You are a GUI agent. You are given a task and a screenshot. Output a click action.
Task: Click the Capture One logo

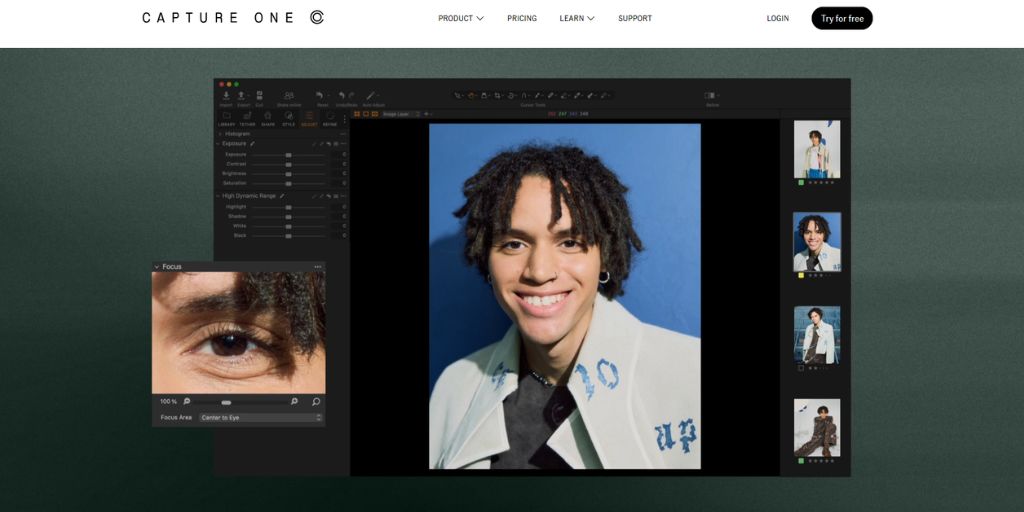233,18
